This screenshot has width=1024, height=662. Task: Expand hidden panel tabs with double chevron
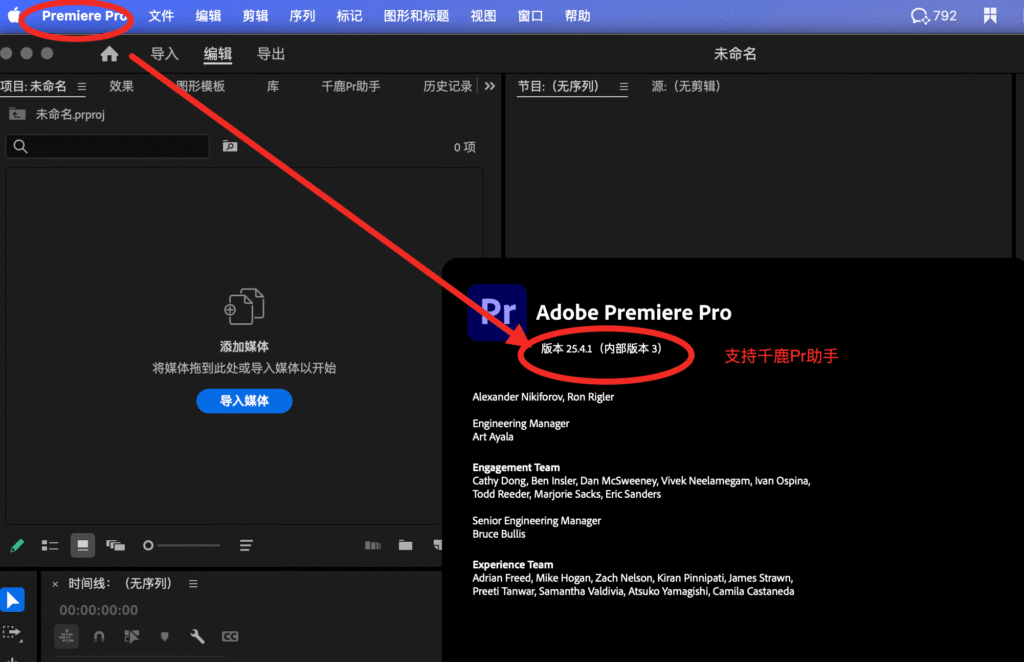point(489,86)
